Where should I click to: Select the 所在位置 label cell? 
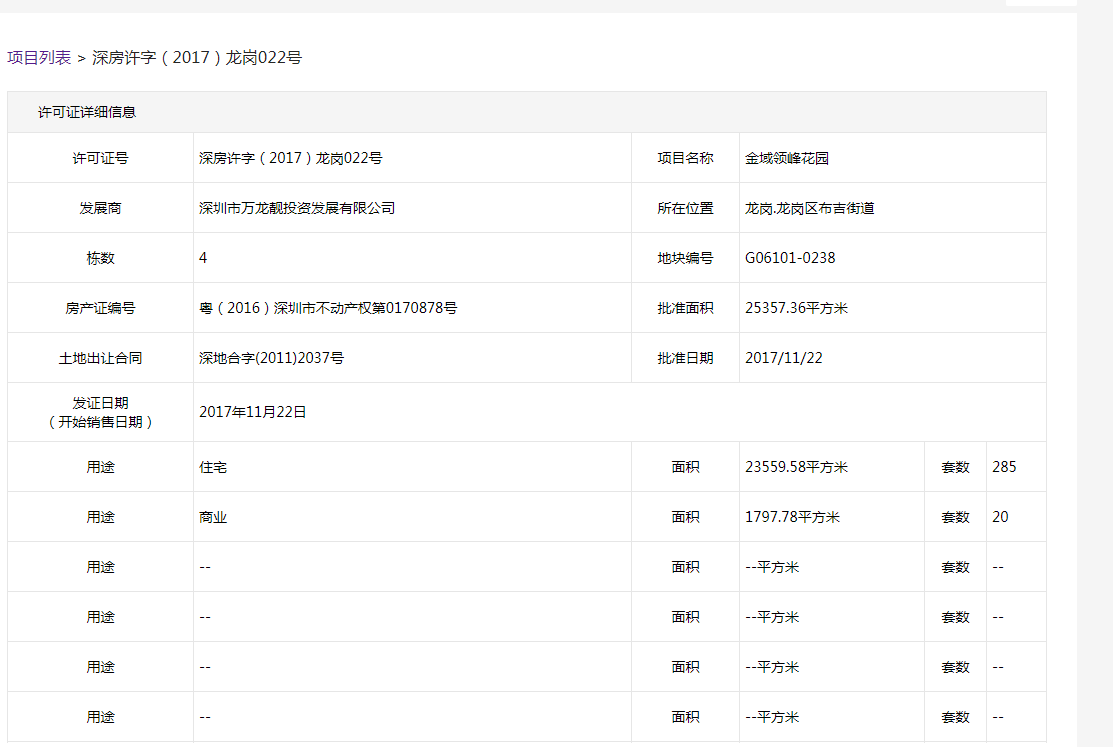click(x=685, y=208)
